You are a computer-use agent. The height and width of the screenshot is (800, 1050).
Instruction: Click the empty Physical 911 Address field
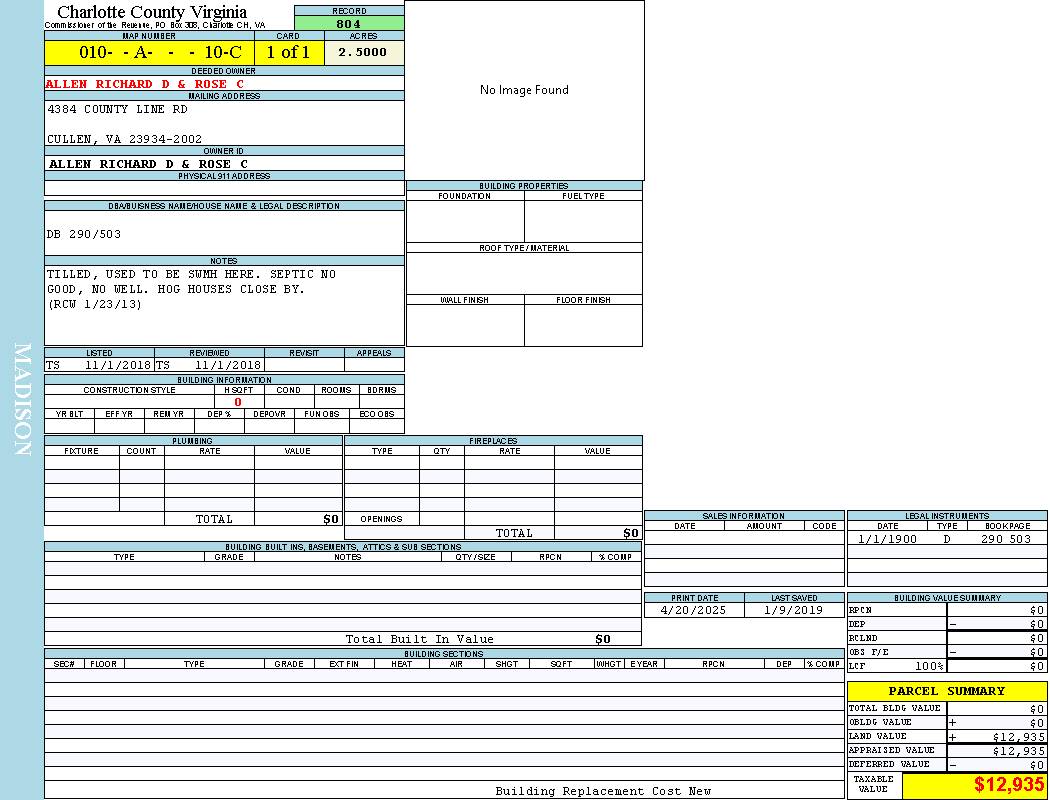click(x=224, y=188)
